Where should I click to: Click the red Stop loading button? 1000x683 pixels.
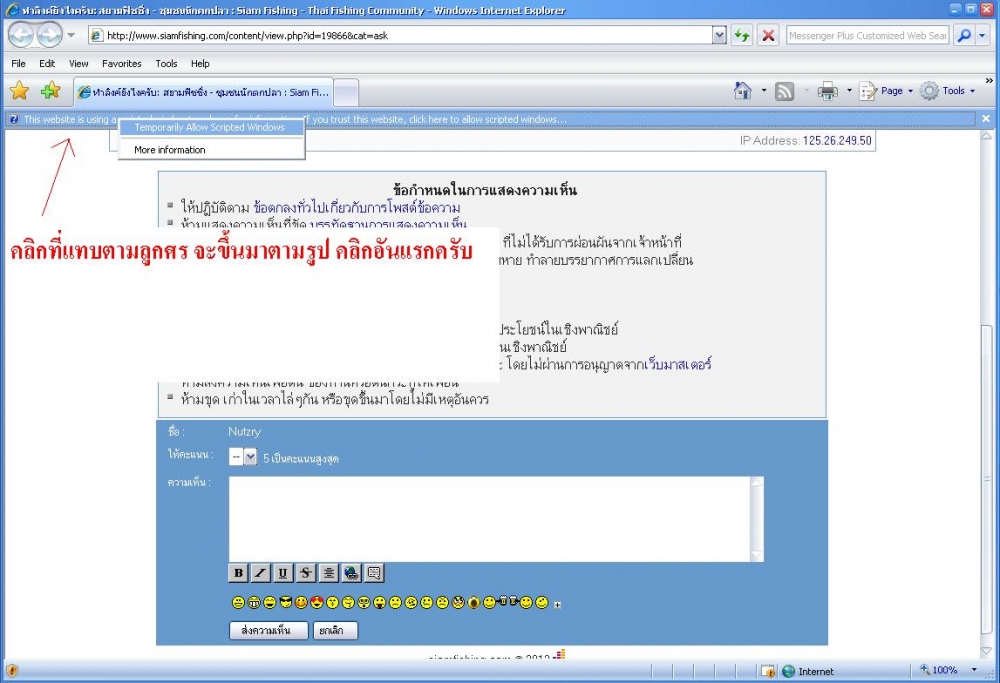(x=768, y=35)
